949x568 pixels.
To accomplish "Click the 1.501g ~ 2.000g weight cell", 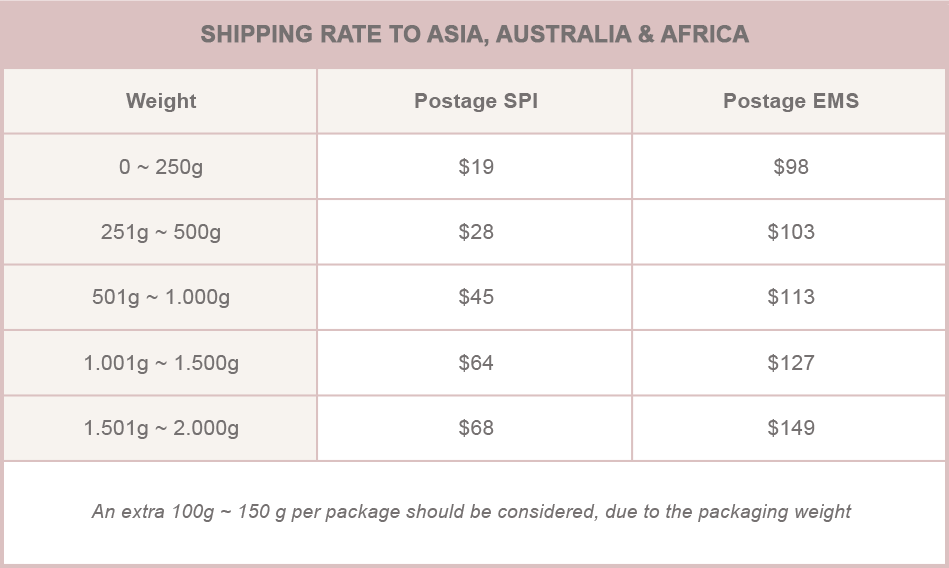I will click(160, 428).
